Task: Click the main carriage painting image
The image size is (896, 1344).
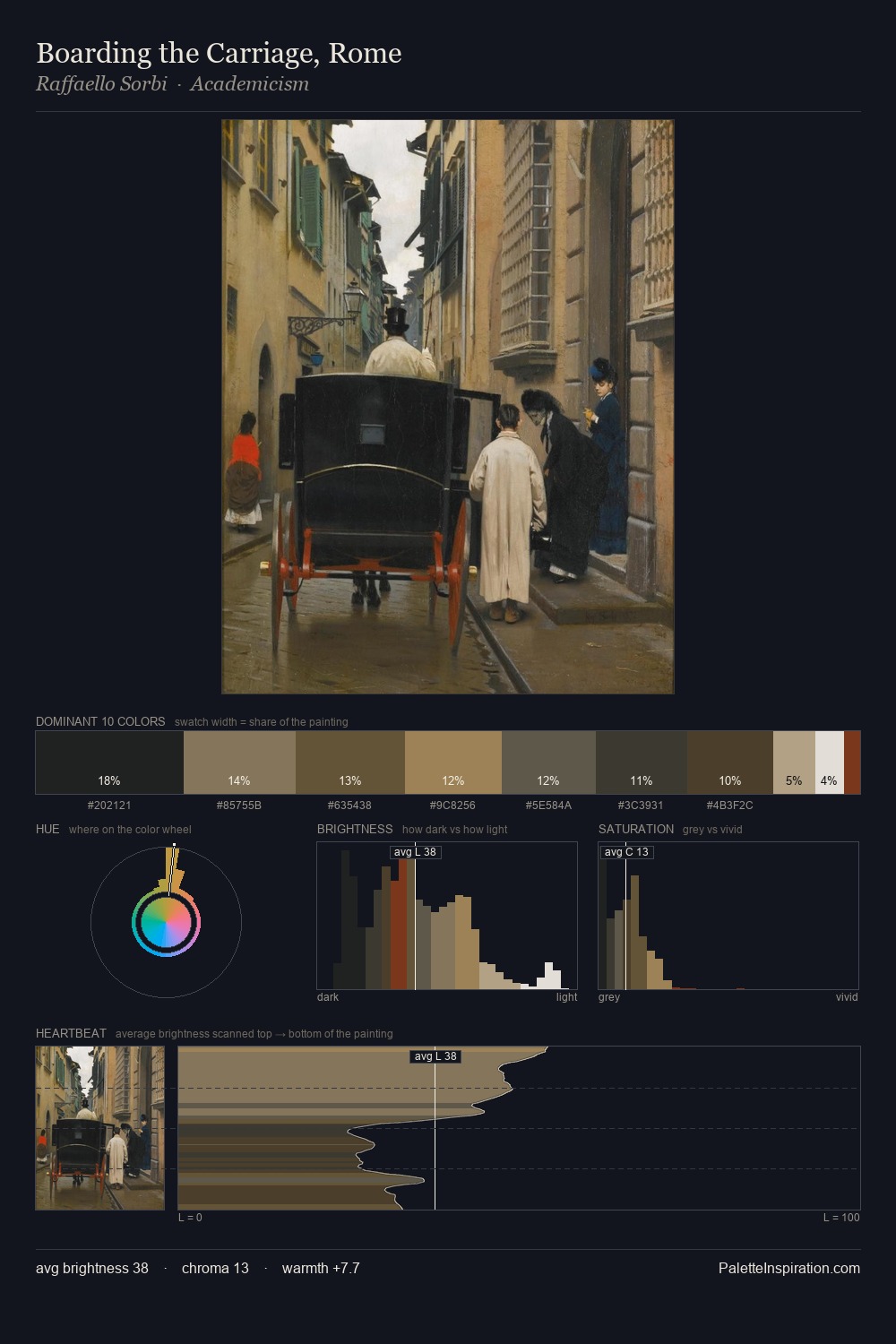Action: pyautogui.click(x=448, y=407)
